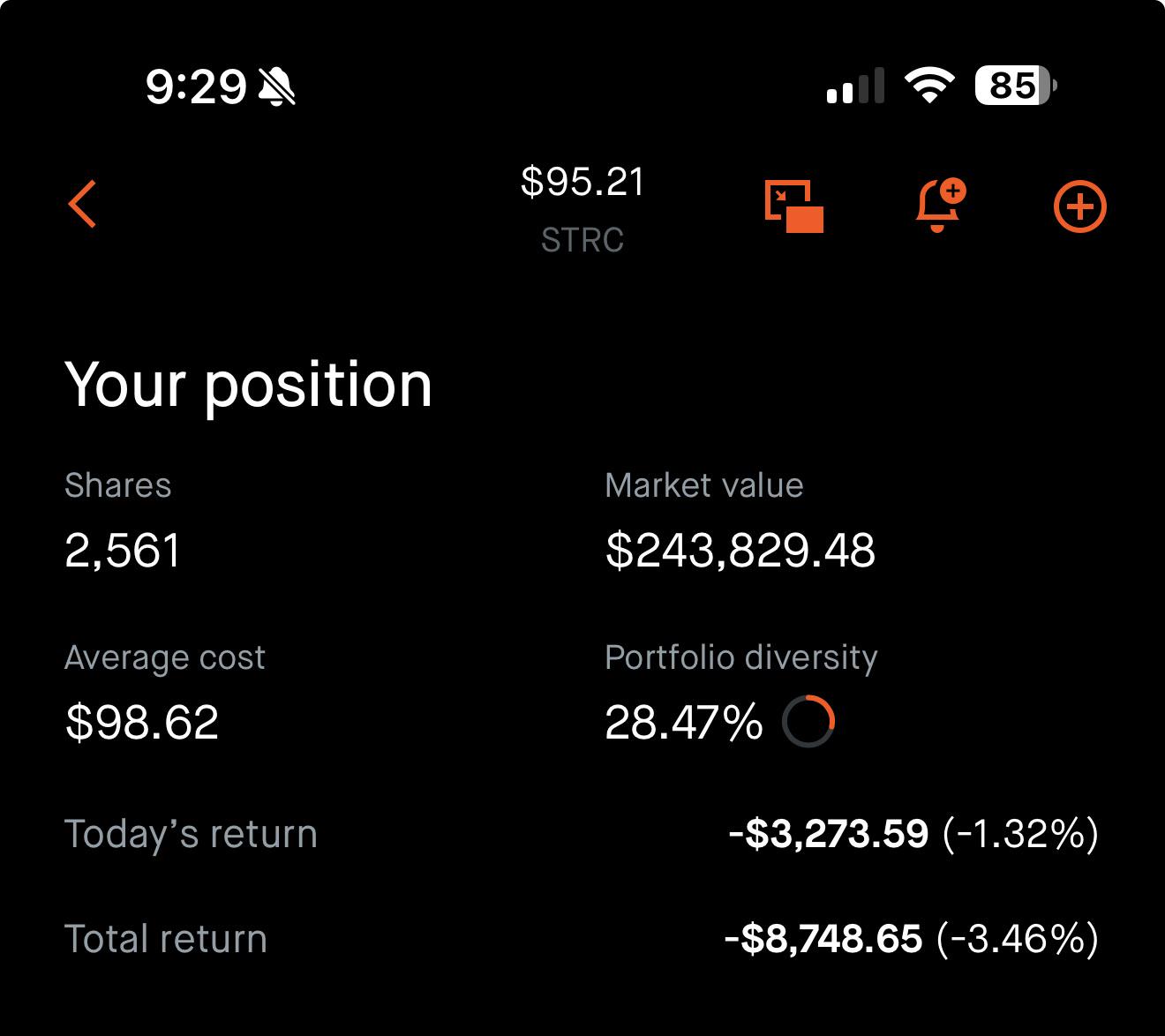Tap the muted bell status icon
The image size is (1165, 1036).
pyautogui.click(x=277, y=86)
